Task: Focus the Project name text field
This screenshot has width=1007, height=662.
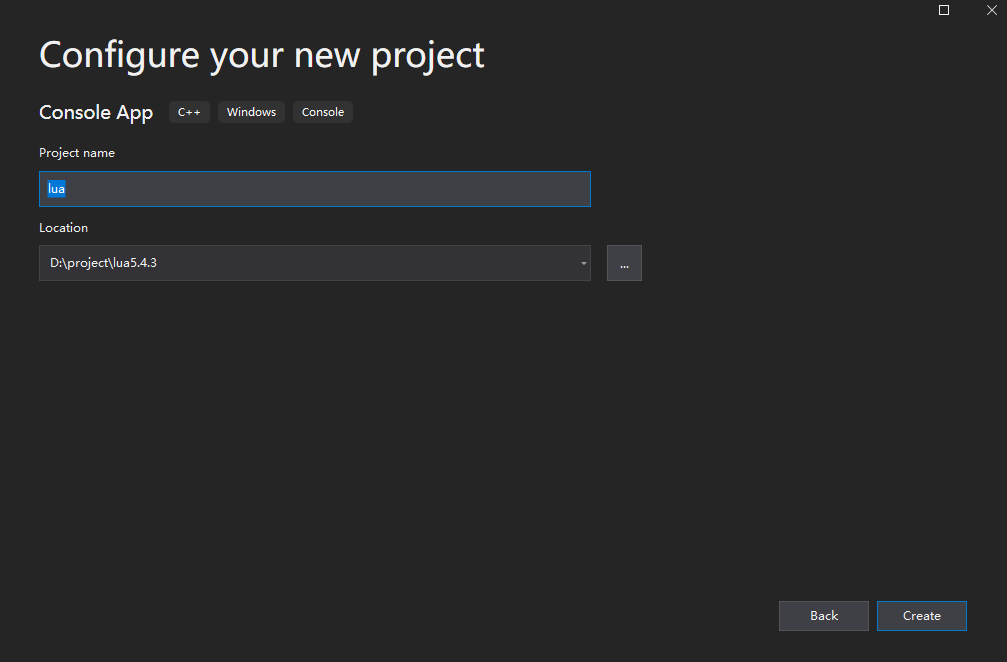Action: pos(315,189)
